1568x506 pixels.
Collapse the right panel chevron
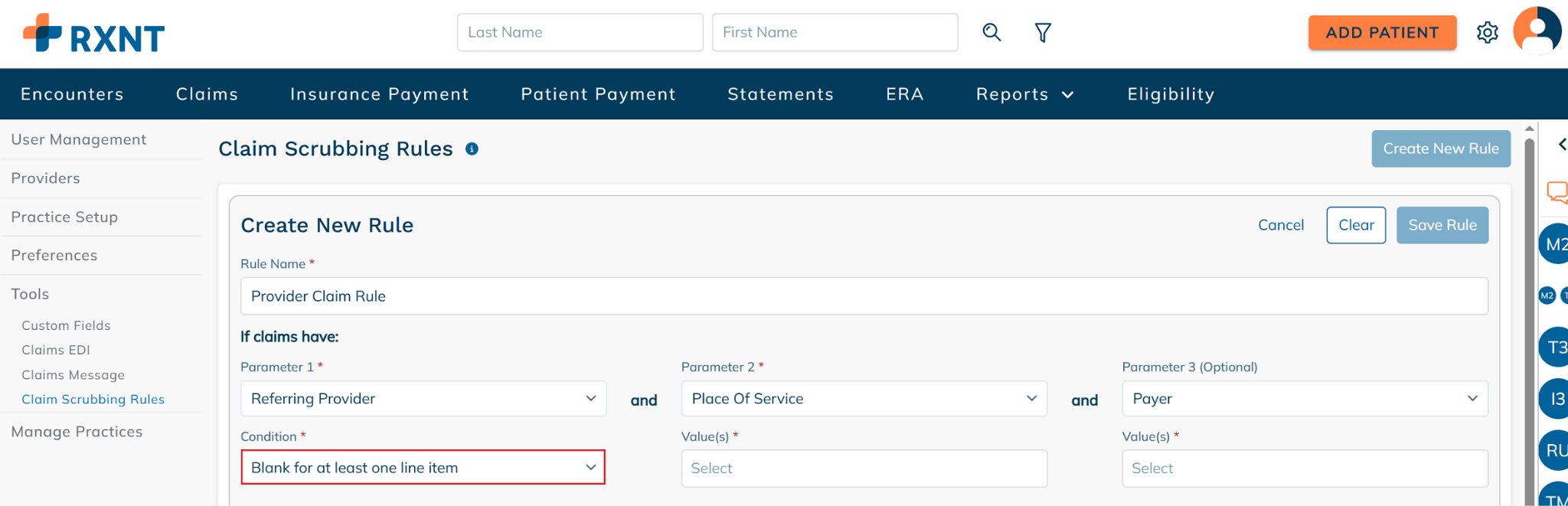coord(1561,144)
